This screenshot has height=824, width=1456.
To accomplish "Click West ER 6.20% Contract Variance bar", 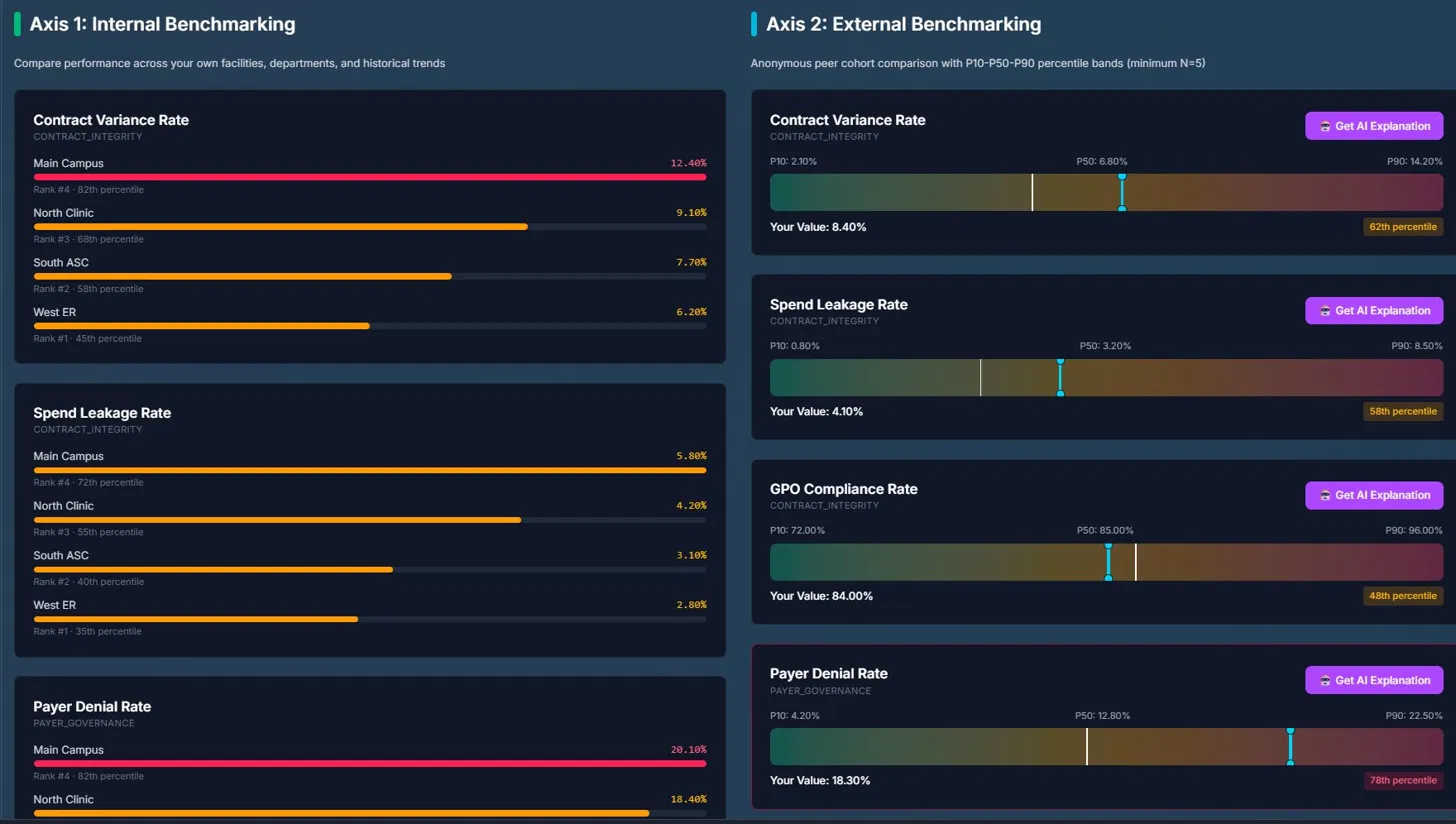I will click(x=370, y=326).
